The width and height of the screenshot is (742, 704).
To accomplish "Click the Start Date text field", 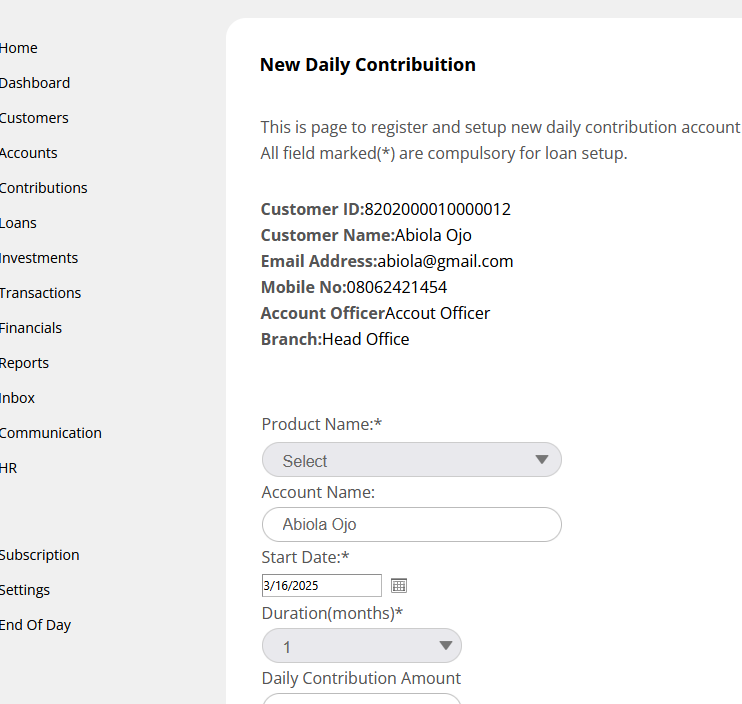I will [x=321, y=585].
